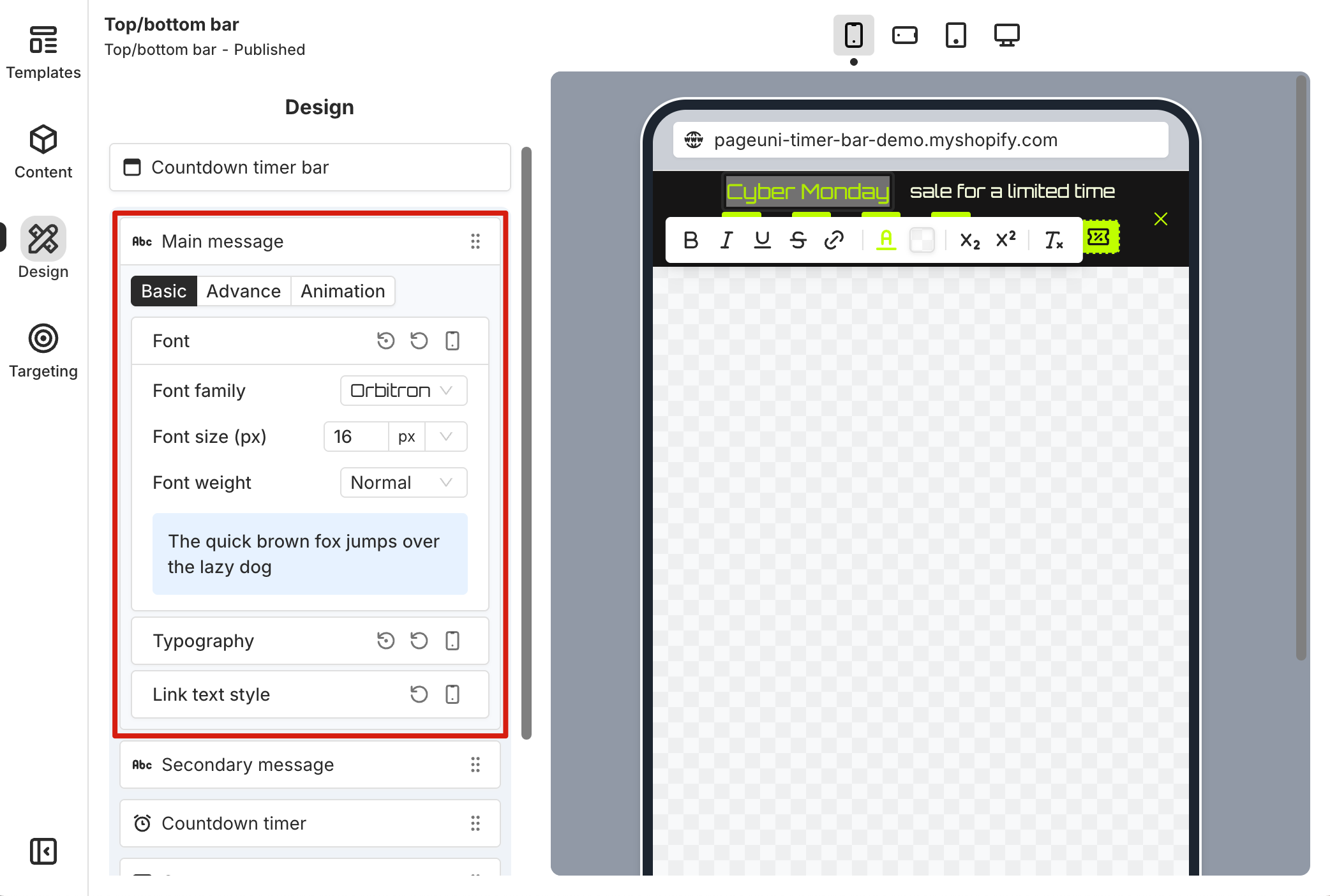Switch preview to mobile portrait device
The image size is (1330, 896).
point(854,35)
